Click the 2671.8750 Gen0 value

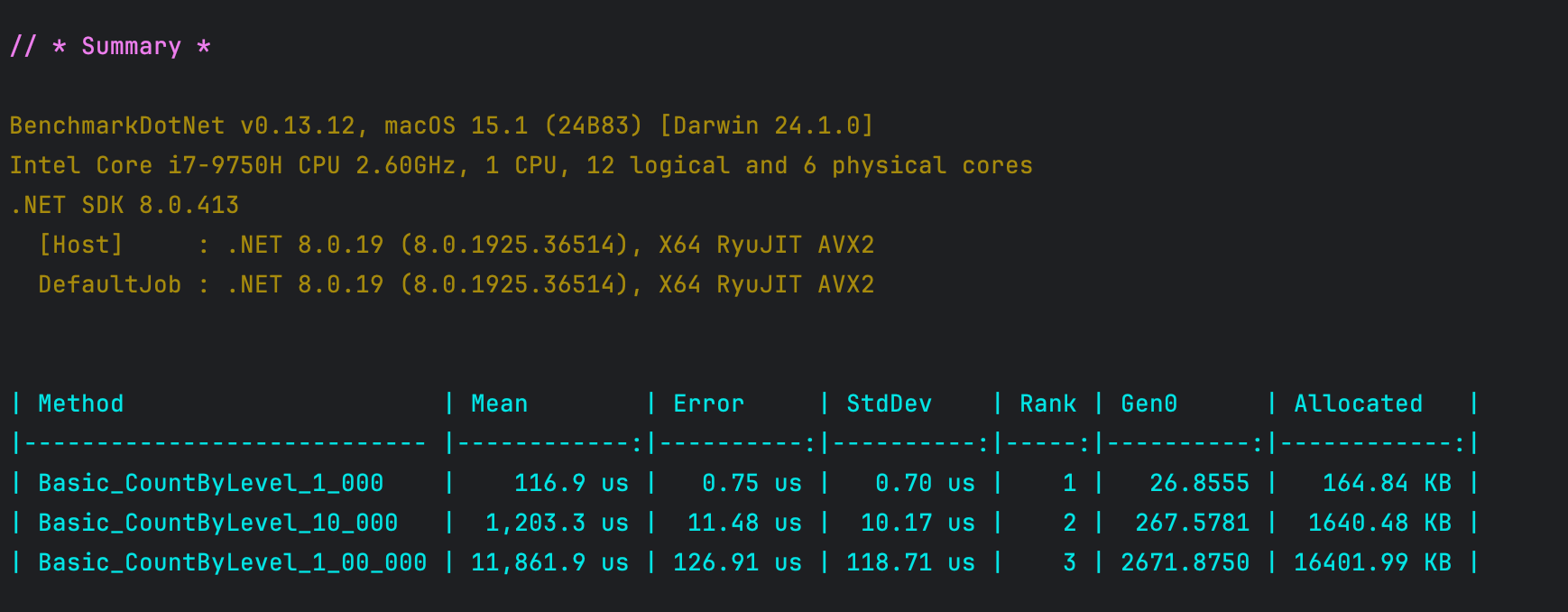click(x=1185, y=562)
